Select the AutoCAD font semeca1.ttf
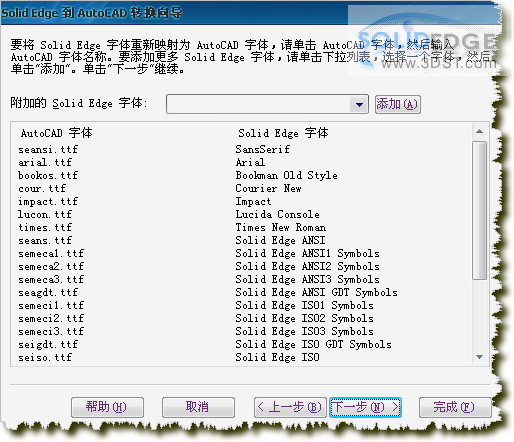 point(51,253)
